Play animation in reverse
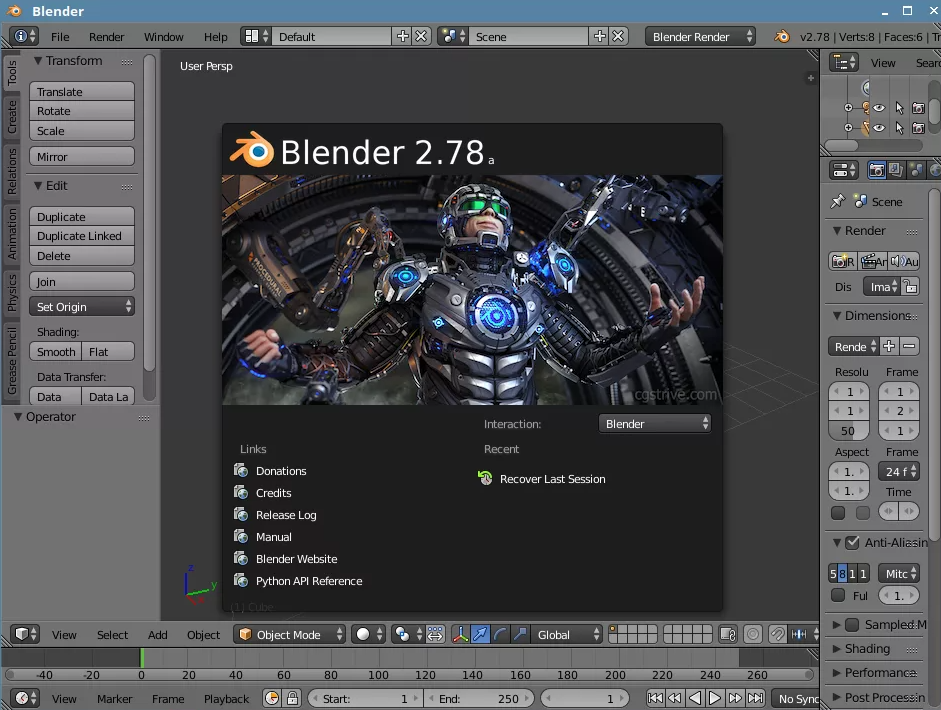Viewport: 941px width, 710px height. 695,698
